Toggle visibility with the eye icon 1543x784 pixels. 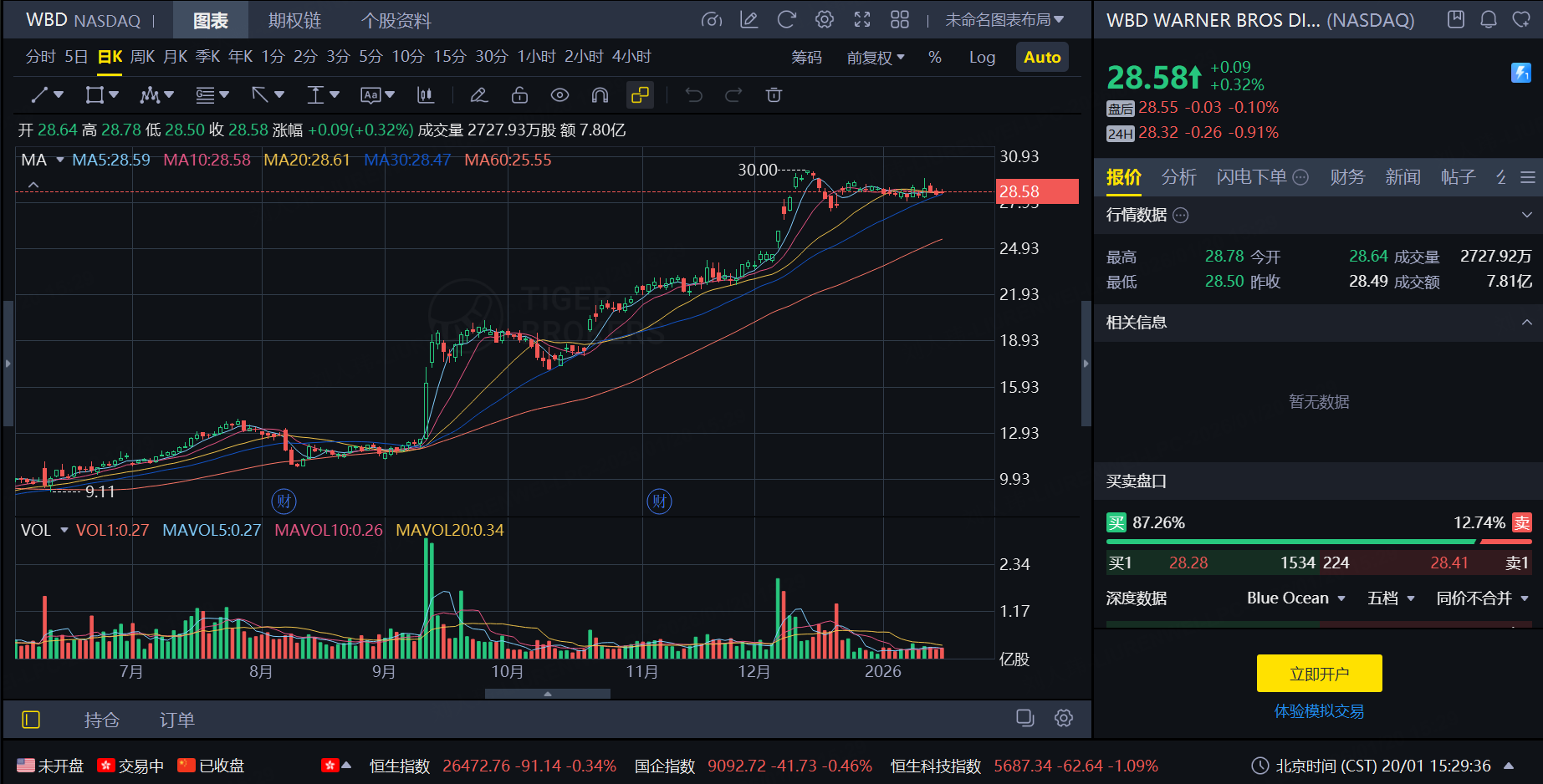click(x=559, y=94)
